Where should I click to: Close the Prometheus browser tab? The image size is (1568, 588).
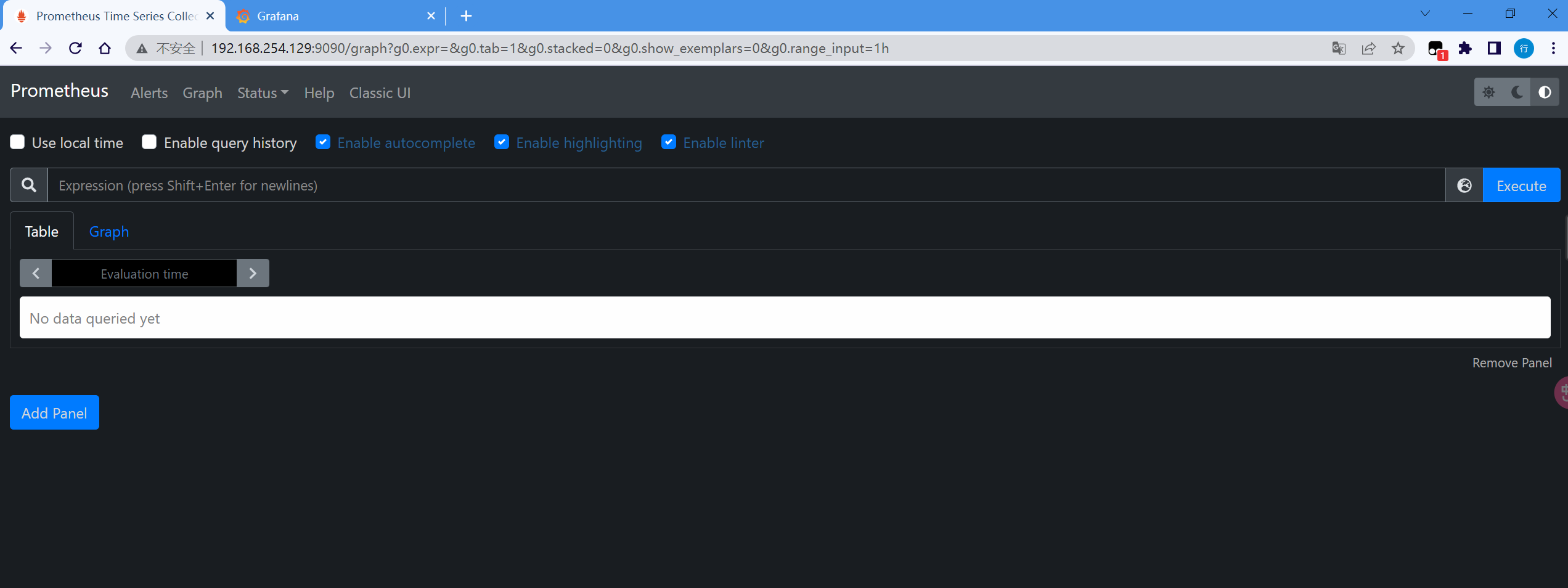[210, 16]
